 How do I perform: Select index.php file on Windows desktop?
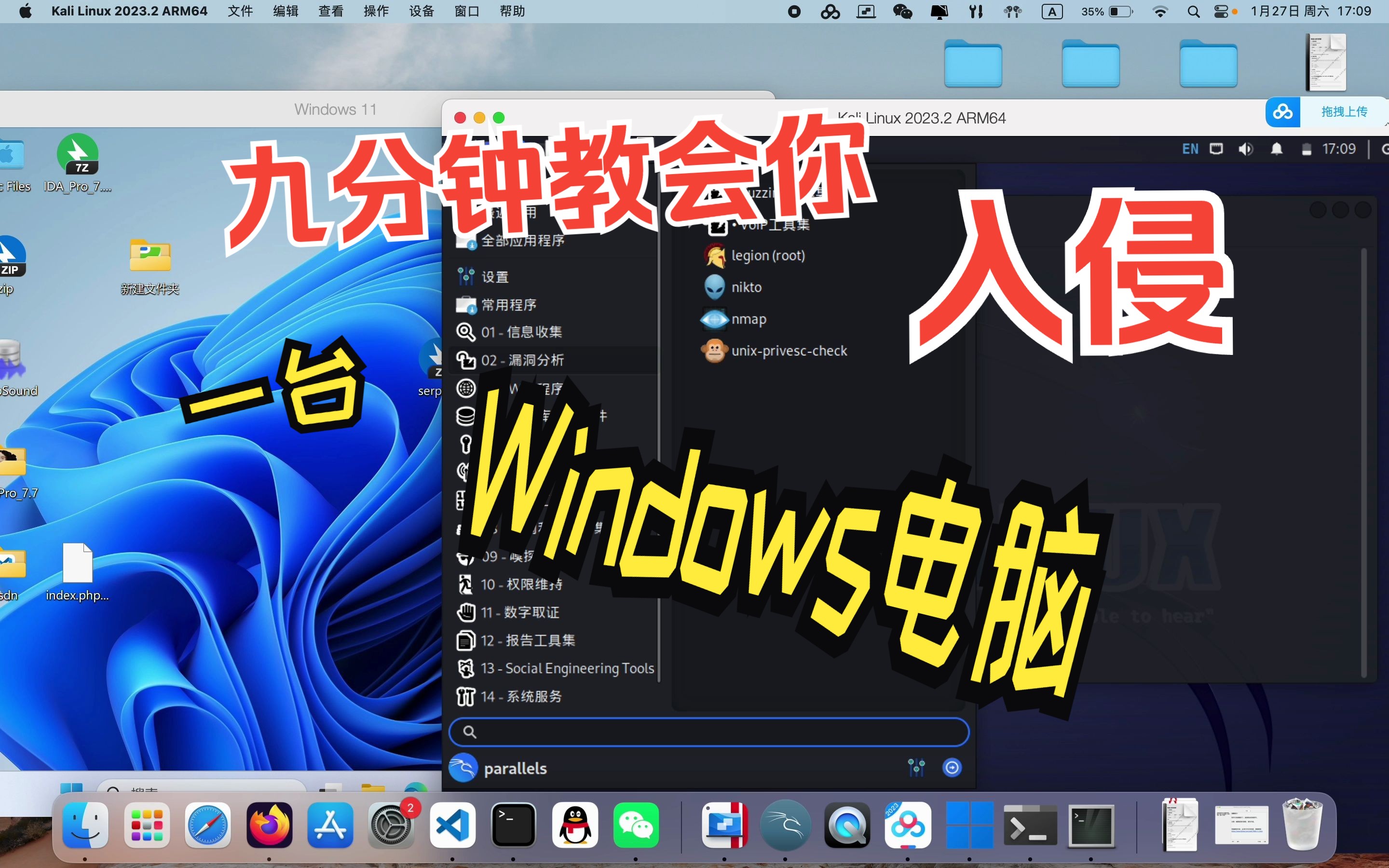[x=78, y=572]
